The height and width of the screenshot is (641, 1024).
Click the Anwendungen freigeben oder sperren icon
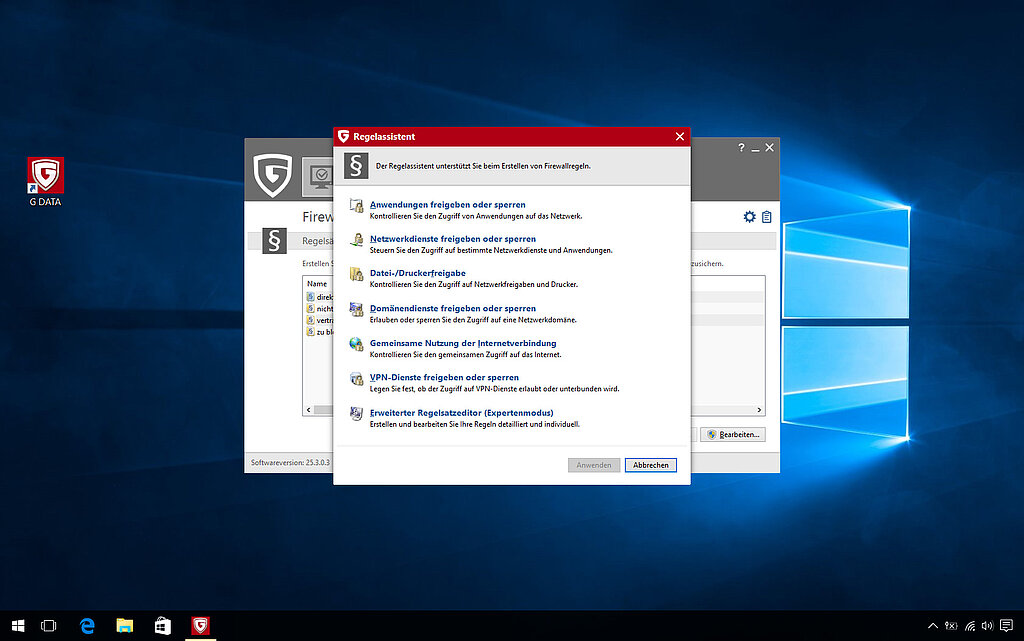pyautogui.click(x=356, y=206)
